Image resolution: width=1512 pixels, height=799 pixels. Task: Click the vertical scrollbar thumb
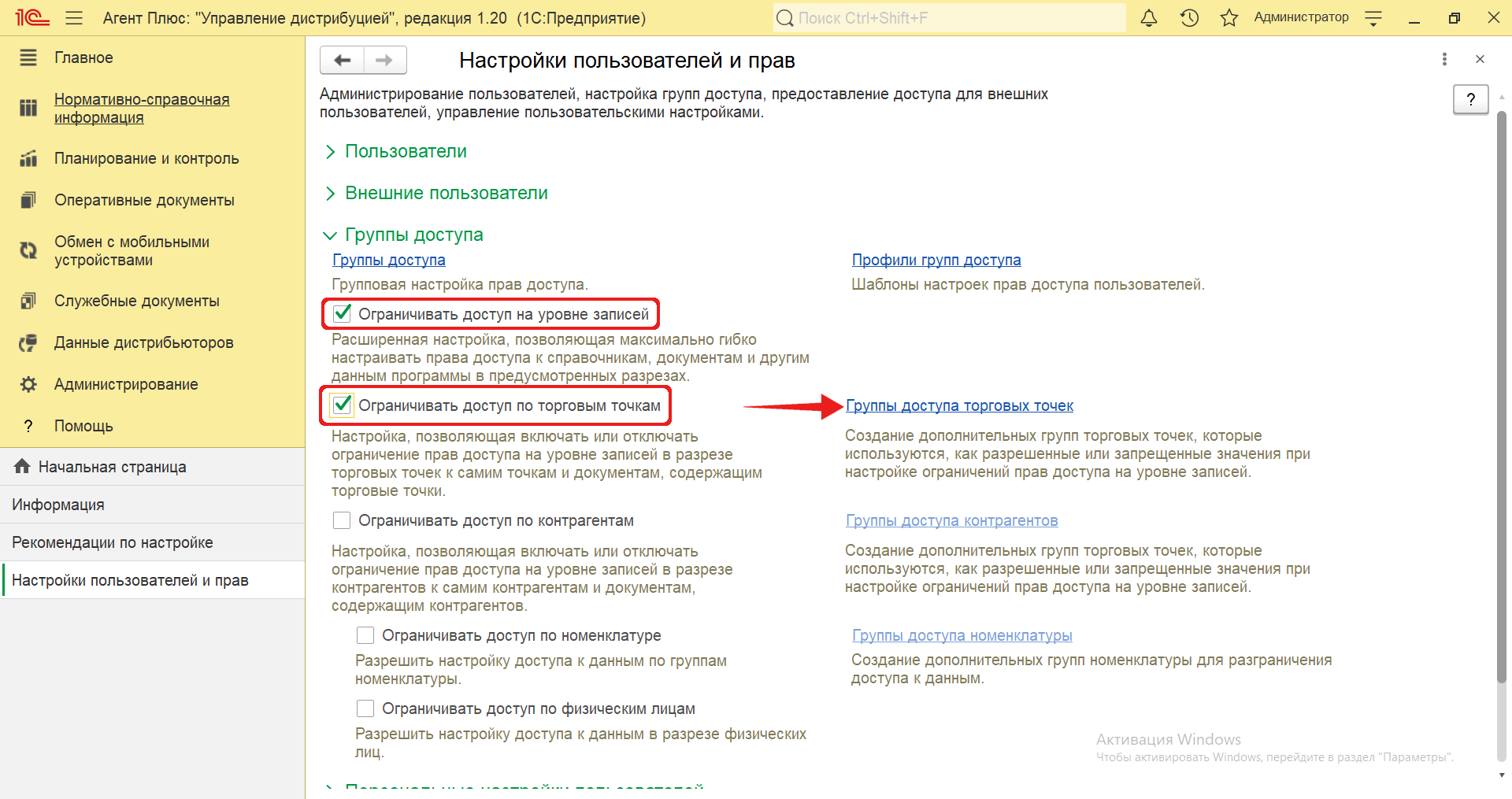click(x=1501, y=397)
